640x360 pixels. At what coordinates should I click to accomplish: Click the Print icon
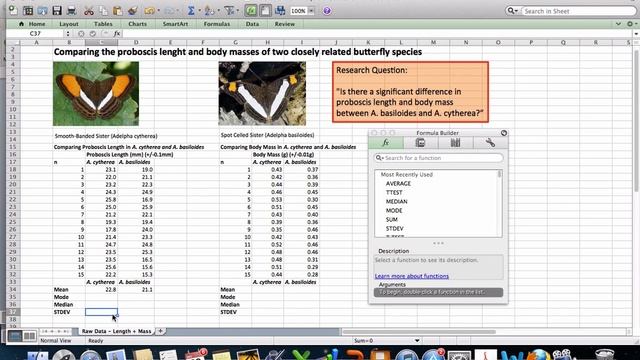click(71, 11)
